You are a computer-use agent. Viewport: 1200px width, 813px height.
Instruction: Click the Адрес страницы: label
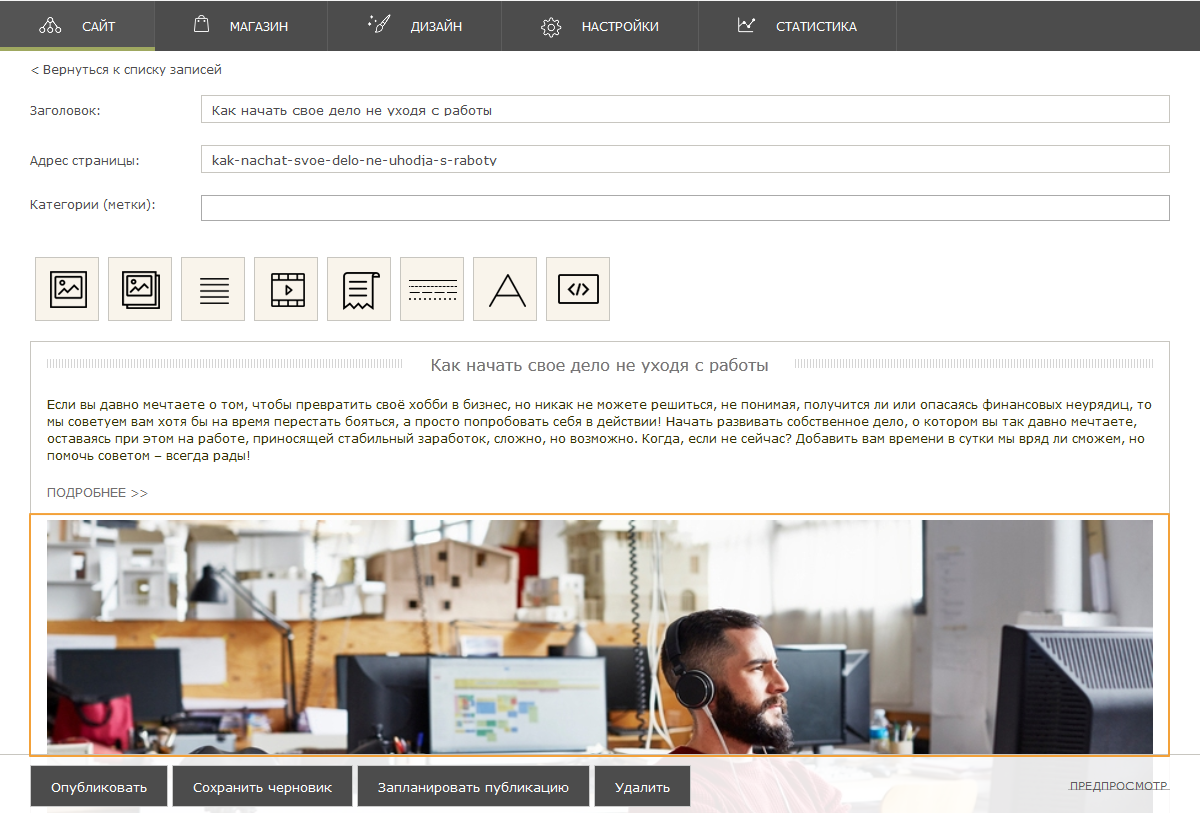(x=85, y=160)
